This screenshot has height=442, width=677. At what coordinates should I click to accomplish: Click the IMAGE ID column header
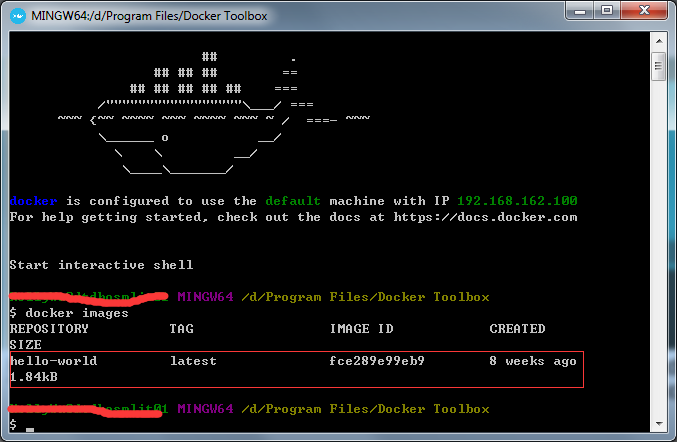(362, 329)
